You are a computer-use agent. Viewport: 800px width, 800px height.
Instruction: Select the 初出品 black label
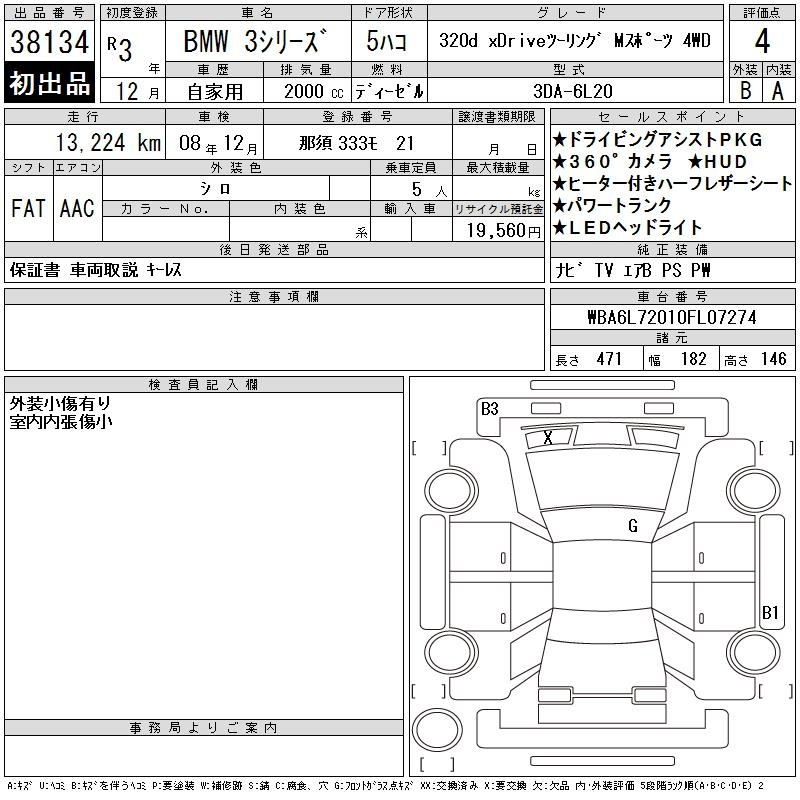[x=49, y=83]
